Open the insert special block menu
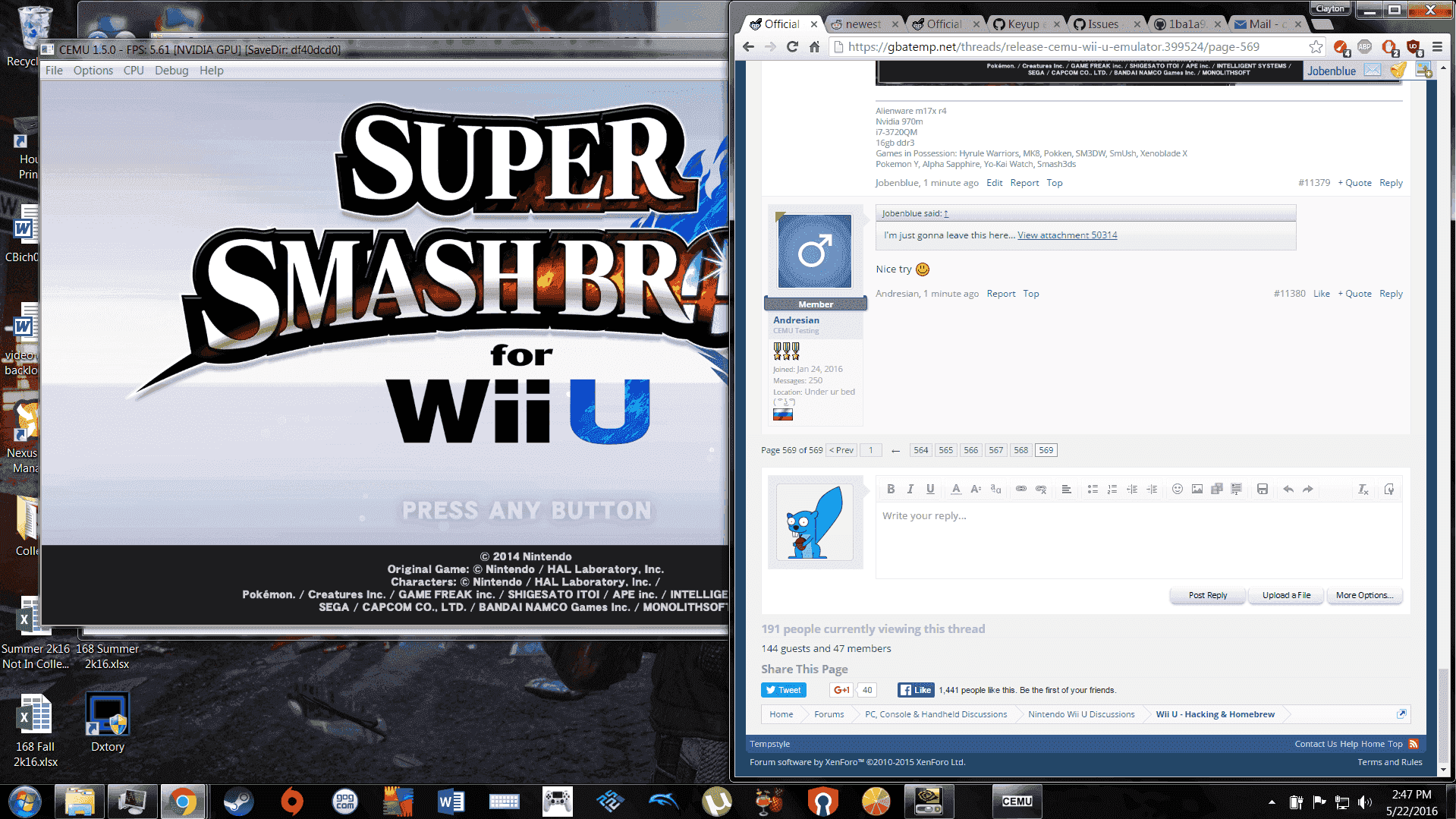The image size is (1456, 819). (1237, 490)
